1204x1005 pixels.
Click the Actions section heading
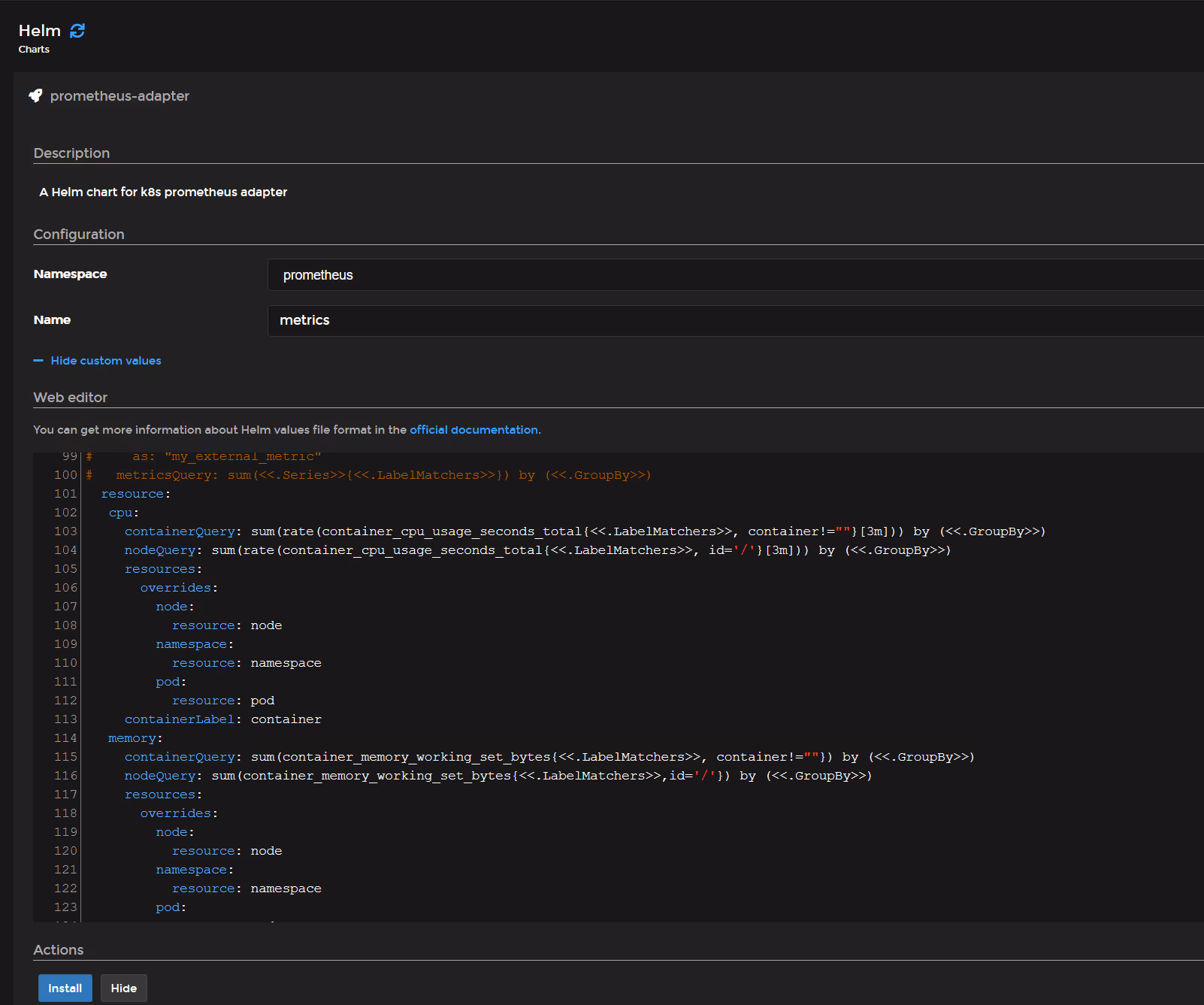pyautogui.click(x=59, y=950)
